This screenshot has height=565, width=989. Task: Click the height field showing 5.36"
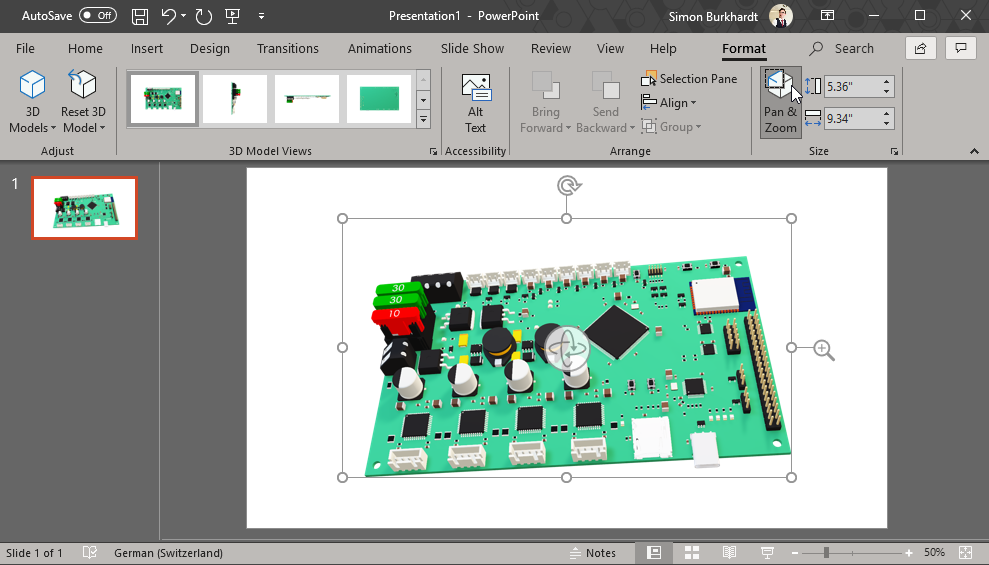(851, 86)
